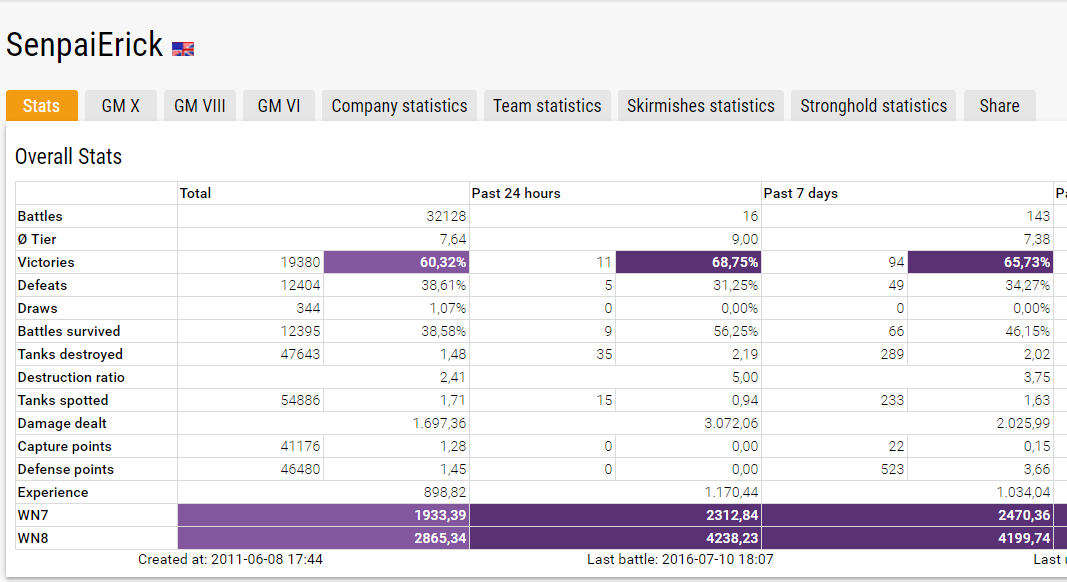1067x582 pixels.
Task: Select the Stats tab
Action: coord(42,106)
